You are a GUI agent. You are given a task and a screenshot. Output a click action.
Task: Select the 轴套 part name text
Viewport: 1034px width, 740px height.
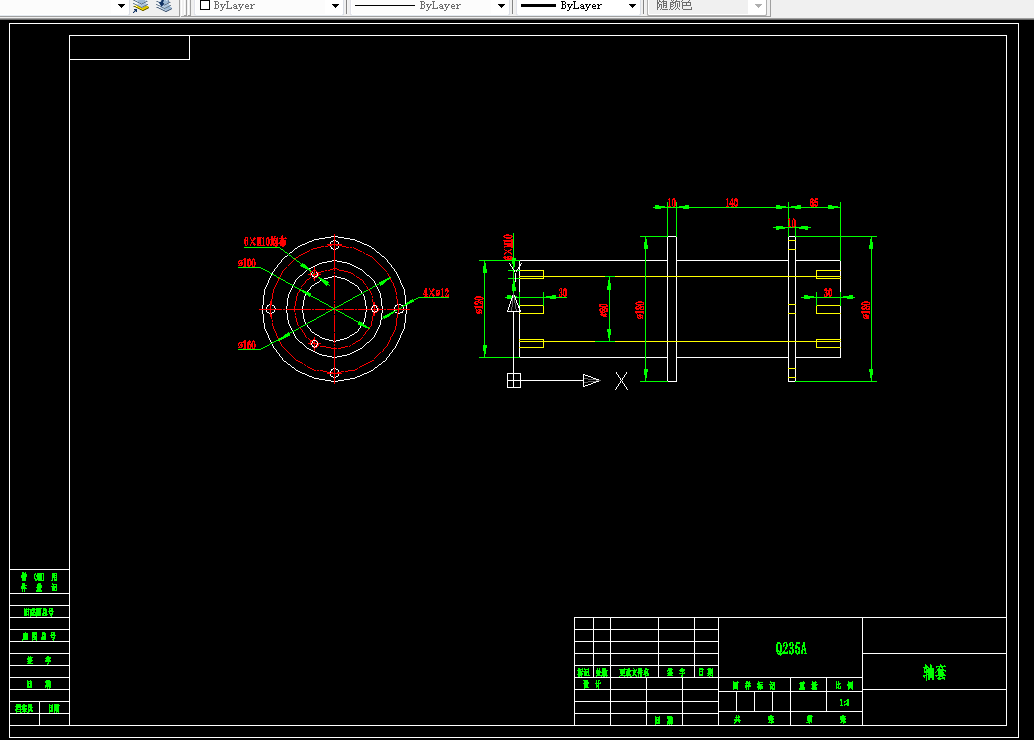point(934,672)
